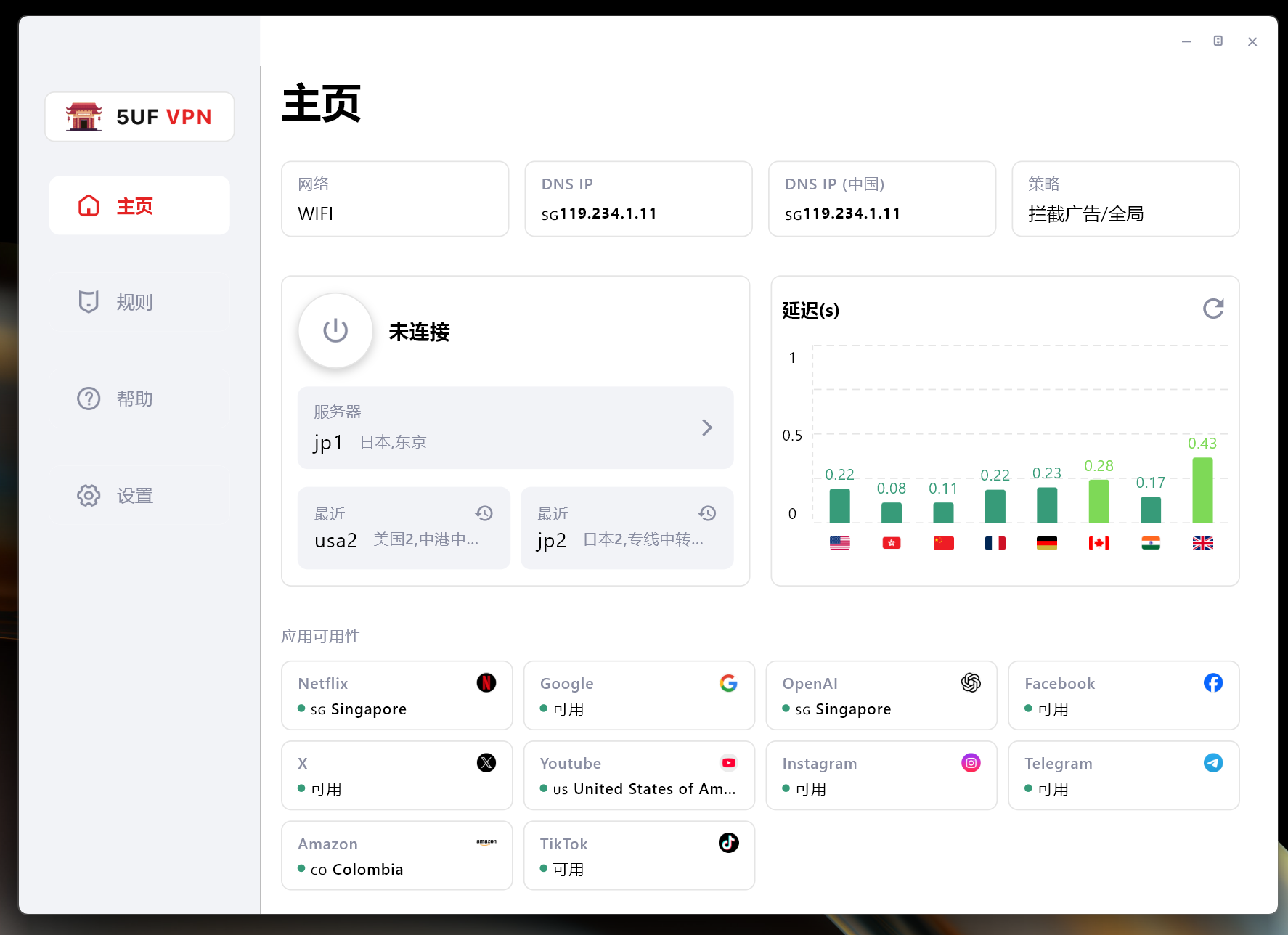Select the 主页 home tab
Viewport: 1288px width, 935px height.
(x=139, y=205)
